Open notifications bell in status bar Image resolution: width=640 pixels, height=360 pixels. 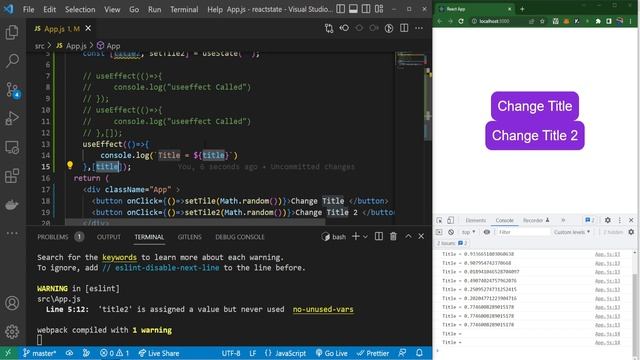[x=419, y=353]
